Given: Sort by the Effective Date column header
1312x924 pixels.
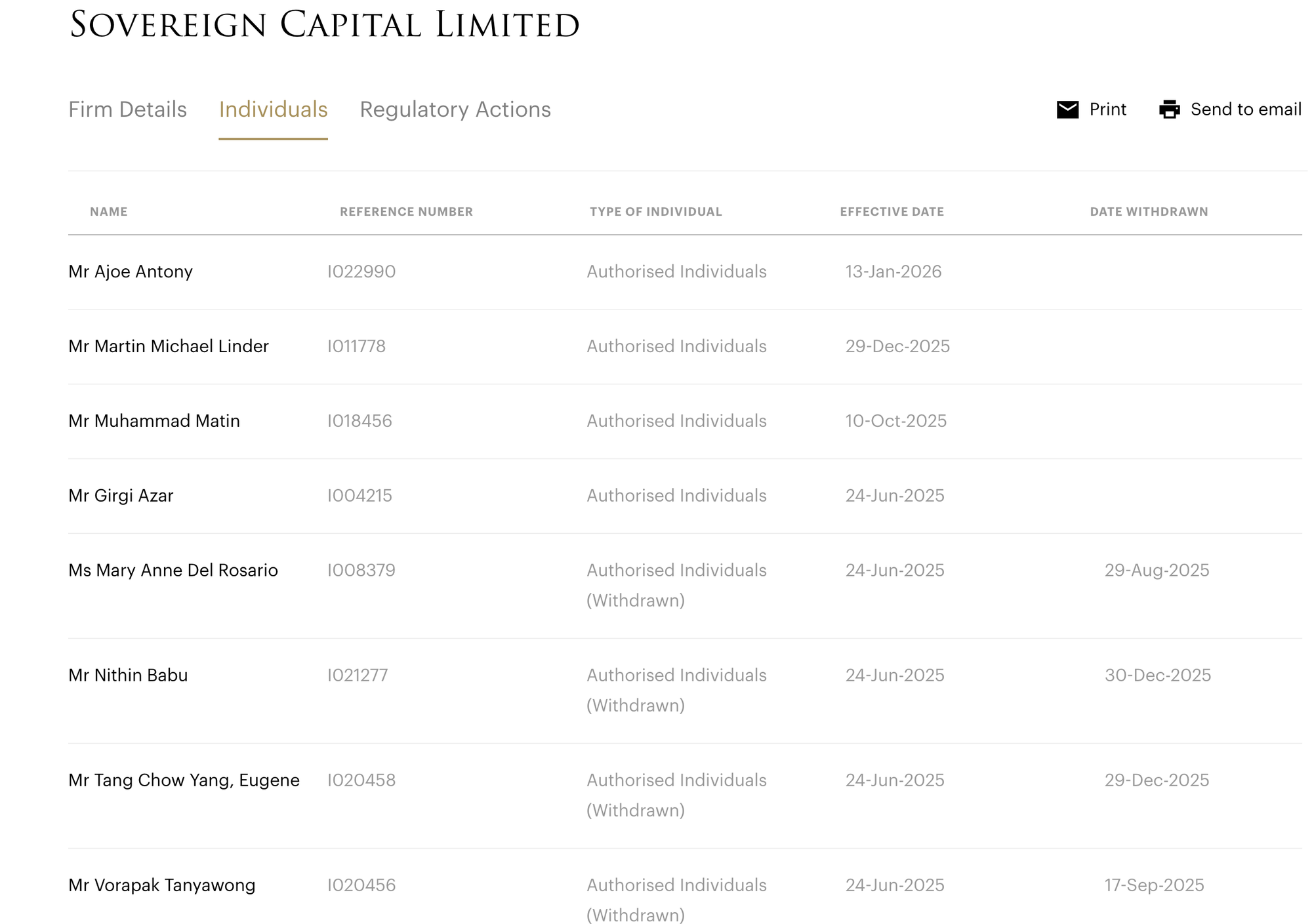Looking at the screenshot, I should [892, 212].
